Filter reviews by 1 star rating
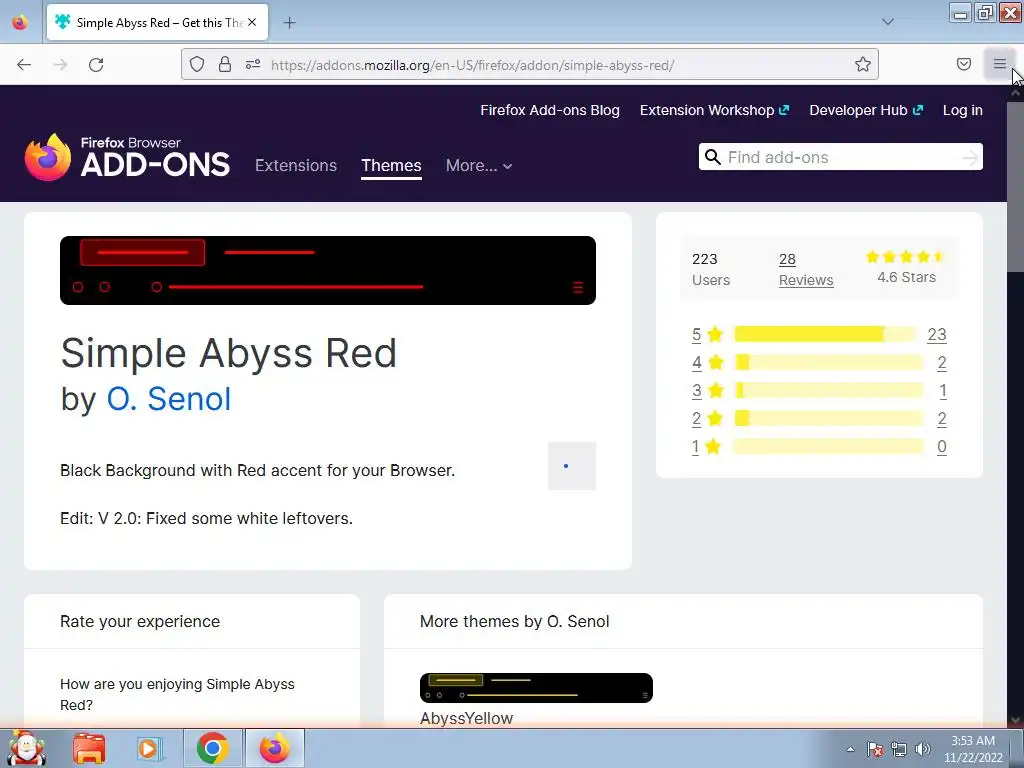Screen dimensions: 1024x768 707,447
